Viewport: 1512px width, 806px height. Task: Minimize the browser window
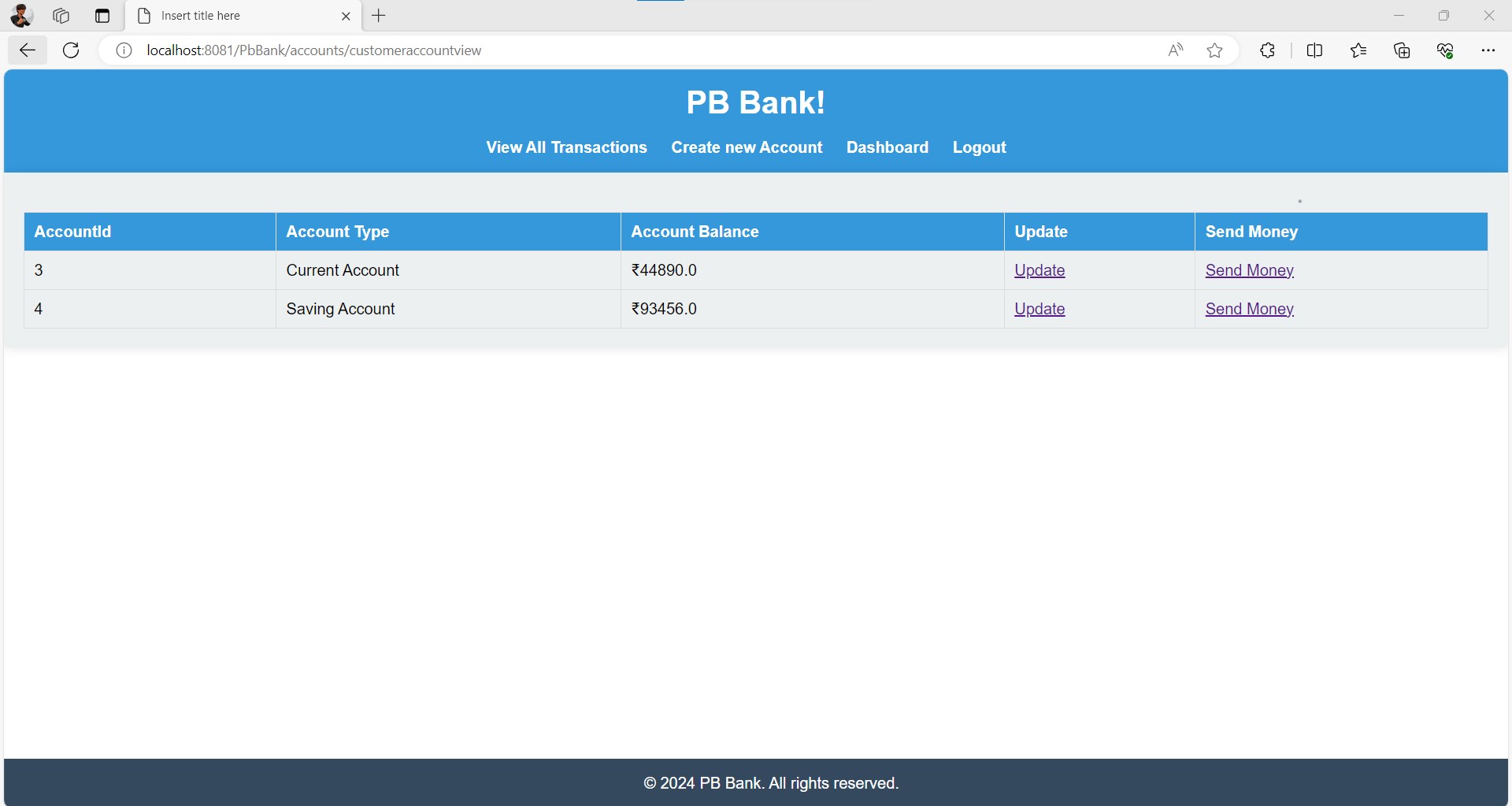[x=1399, y=16]
